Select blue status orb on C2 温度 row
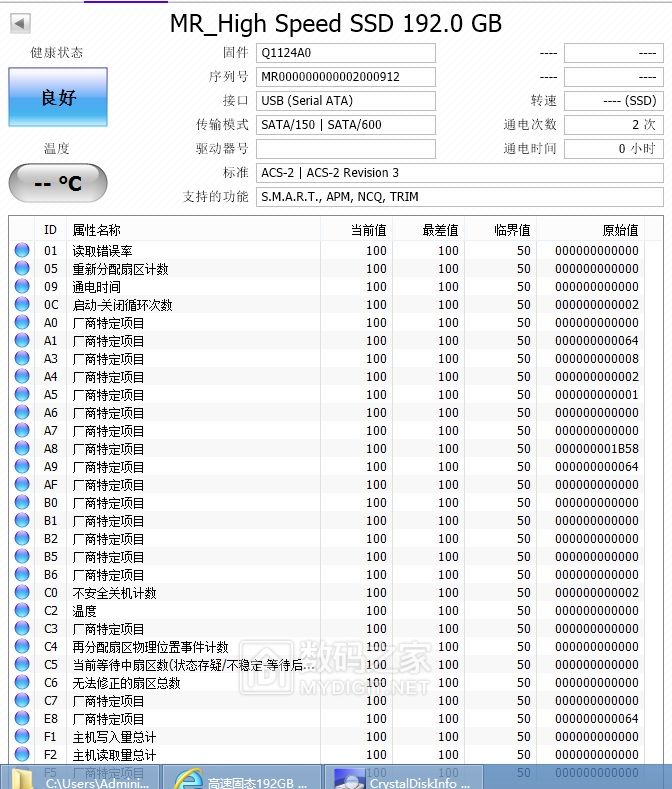Image resolution: width=672 pixels, height=789 pixels. 22,611
